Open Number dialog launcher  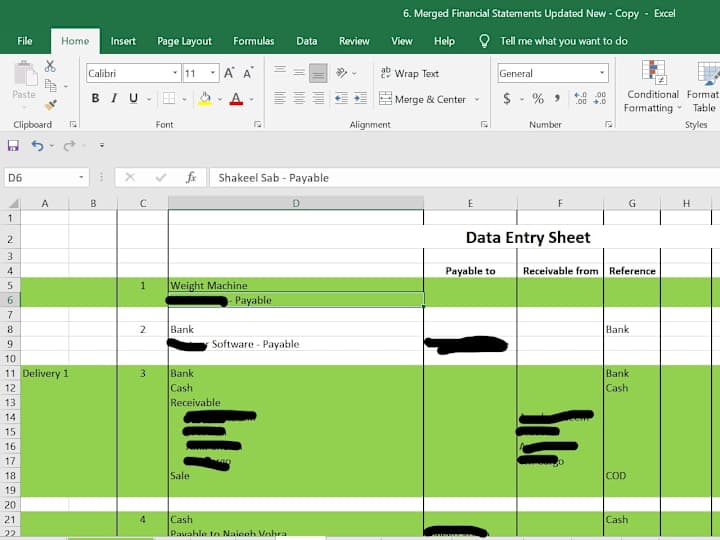(608, 124)
